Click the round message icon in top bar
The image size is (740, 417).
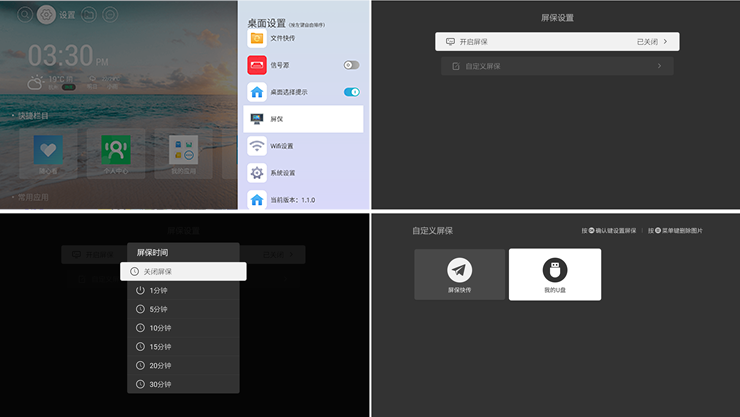(x=110, y=15)
